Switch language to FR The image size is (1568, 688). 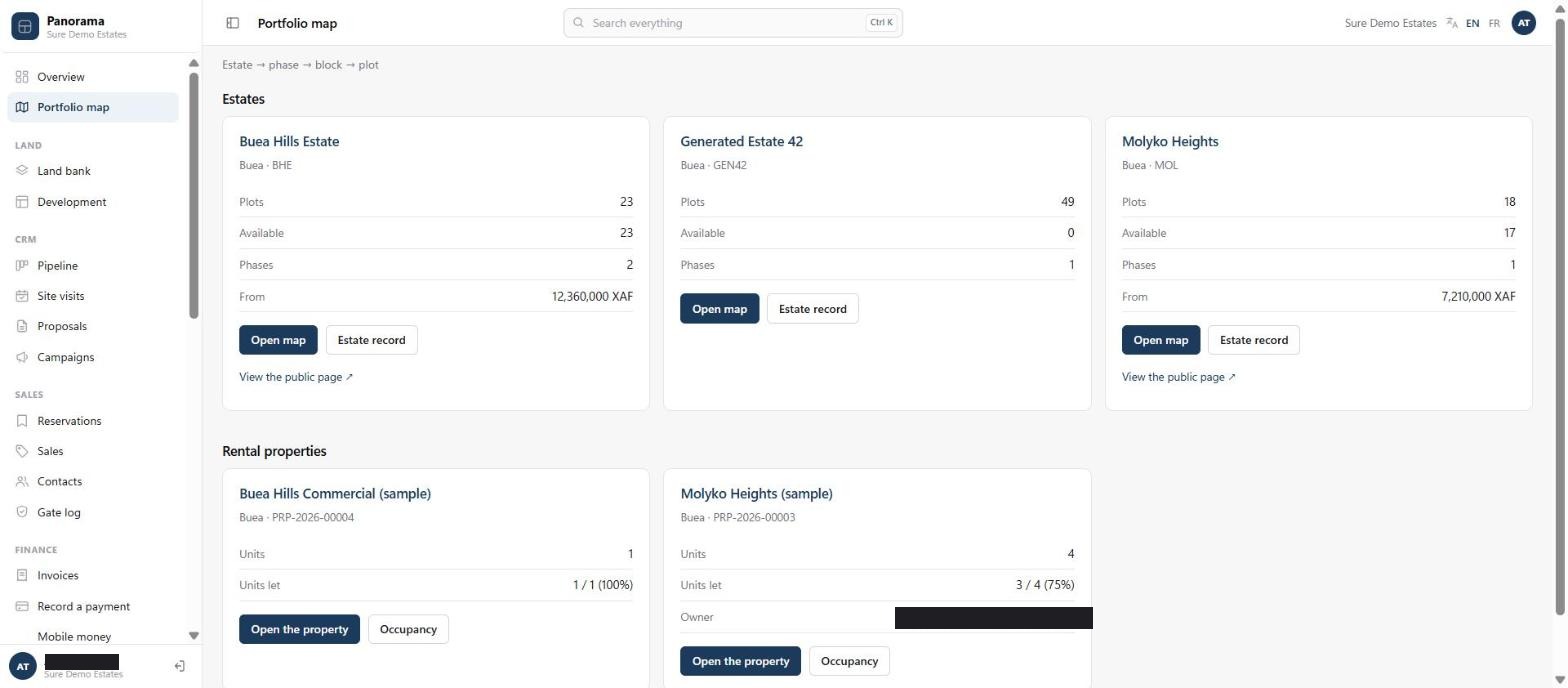point(1494,23)
